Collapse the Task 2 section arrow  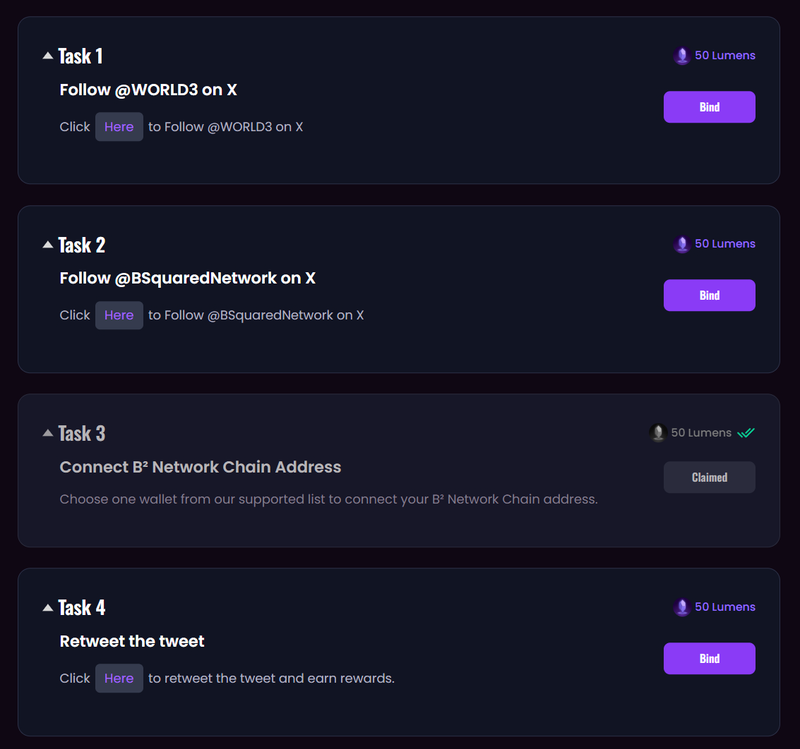point(48,244)
